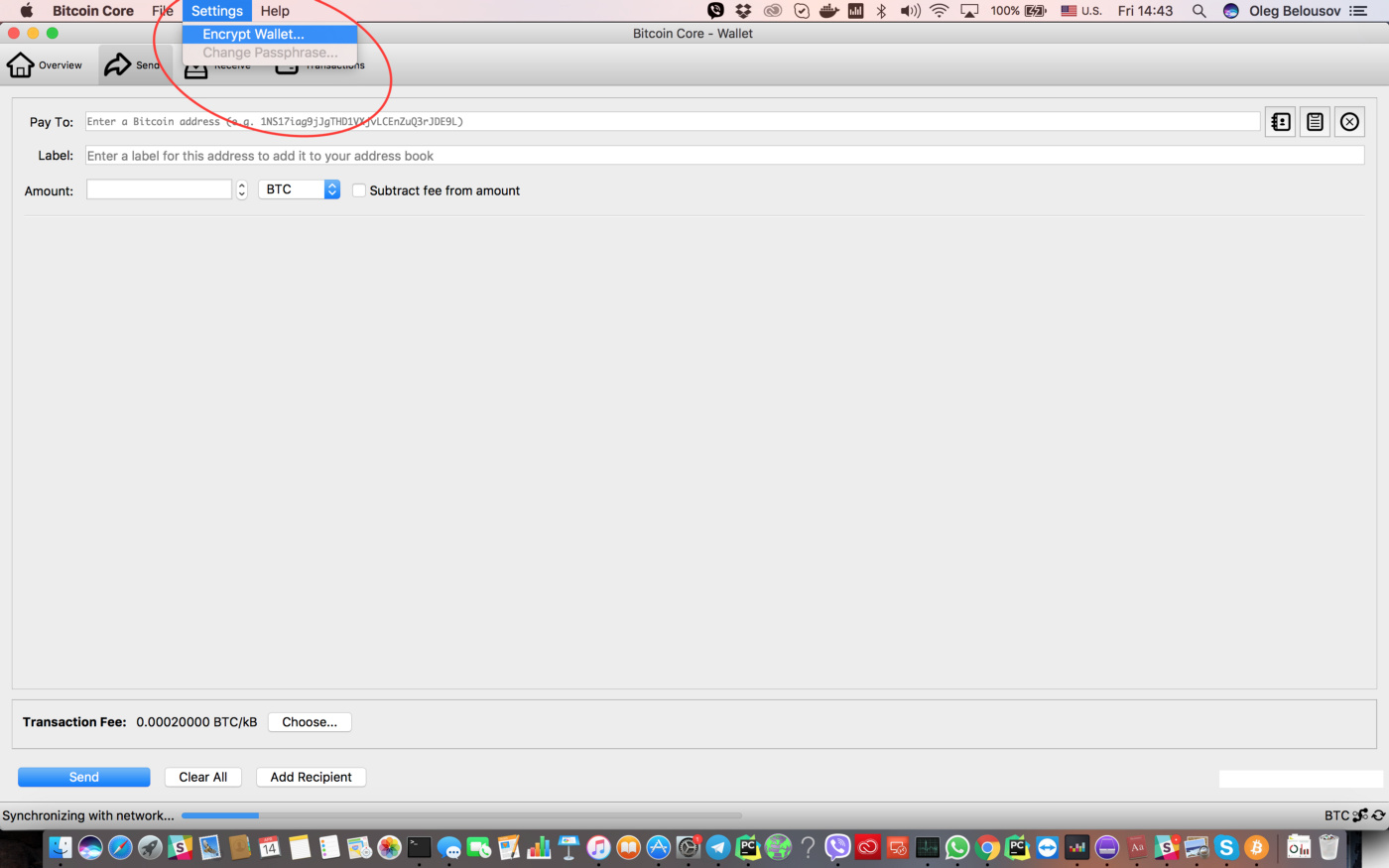This screenshot has width=1389, height=868.
Task: Tick Subtract fee from amount checkbox
Action: pos(359,190)
